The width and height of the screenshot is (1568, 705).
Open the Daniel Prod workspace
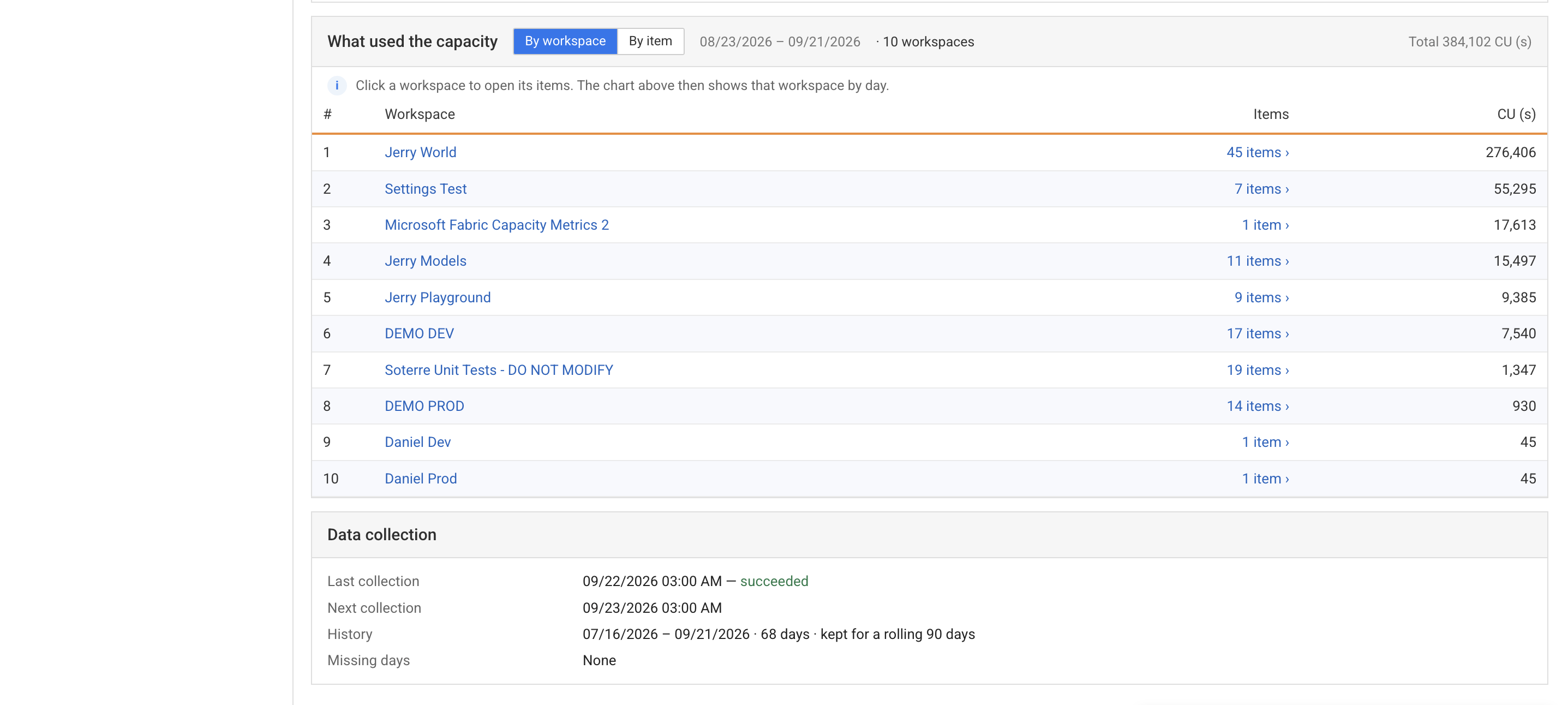(x=421, y=478)
